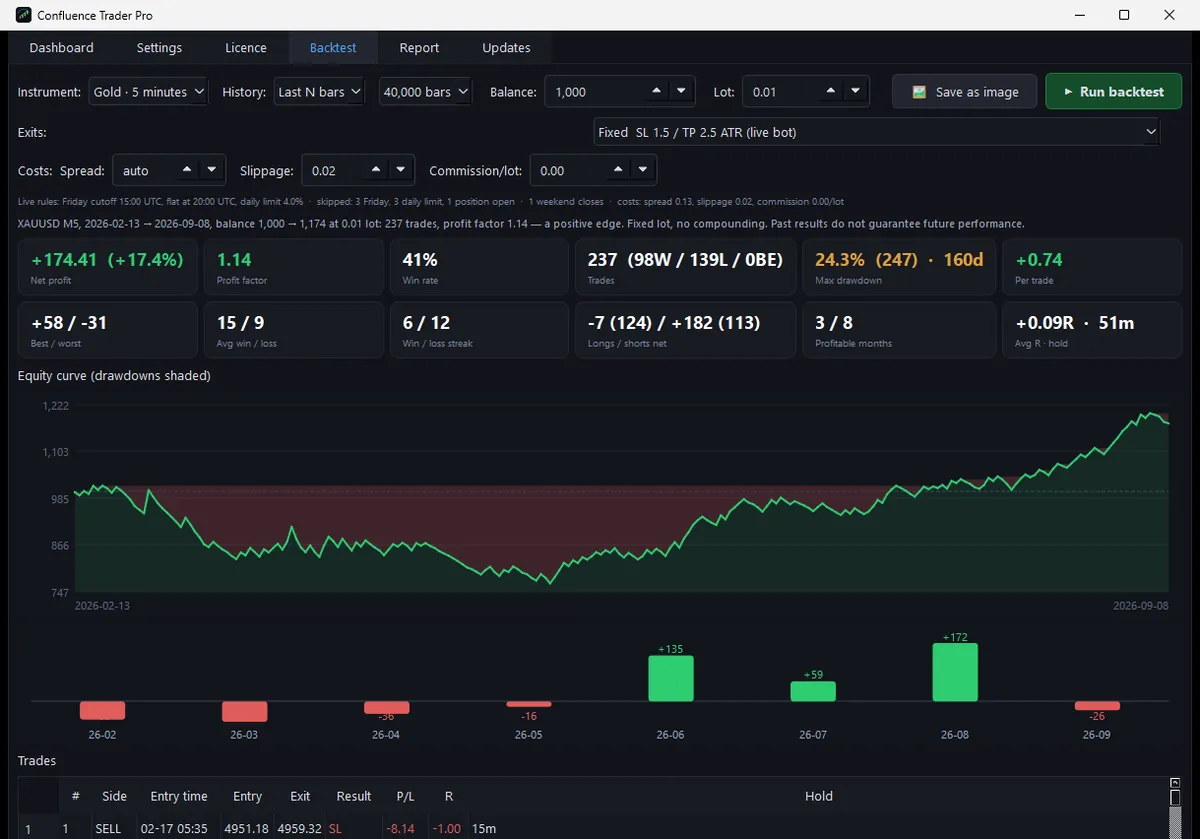Click the Net profit card +174.41
The height and width of the screenshot is (839, 1200).
(x=107, y=266)
